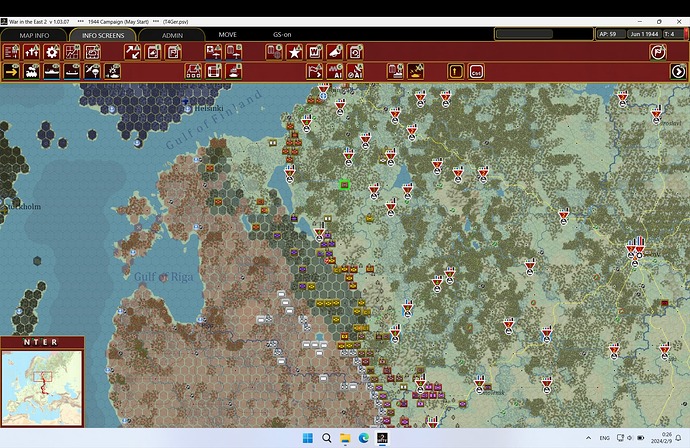Screen dimensions: 690x448
Task: Click the megaphone event log icon
Action: tap(335, 52)
